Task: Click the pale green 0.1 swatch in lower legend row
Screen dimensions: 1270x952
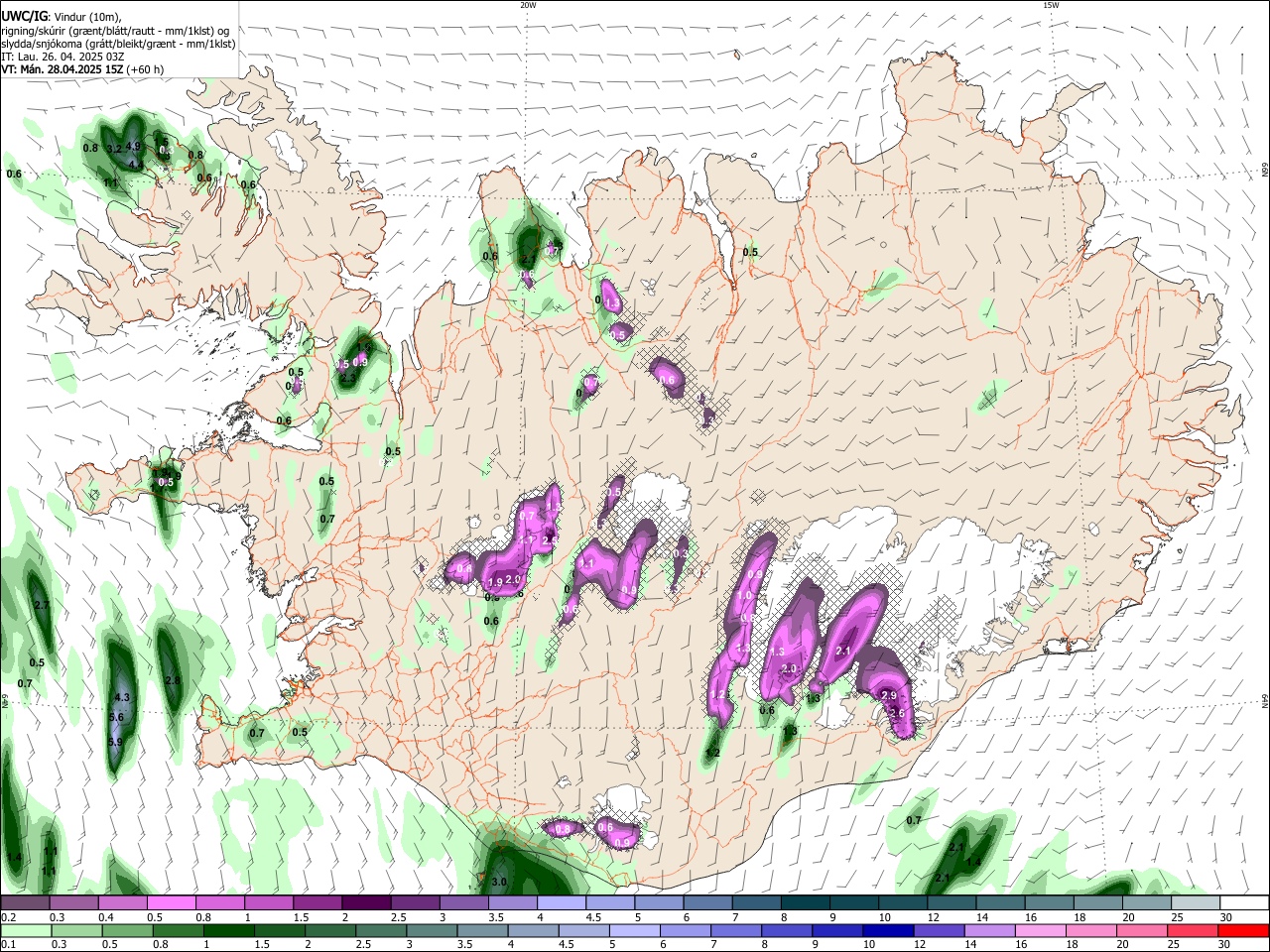Action: tap(25, 930)
